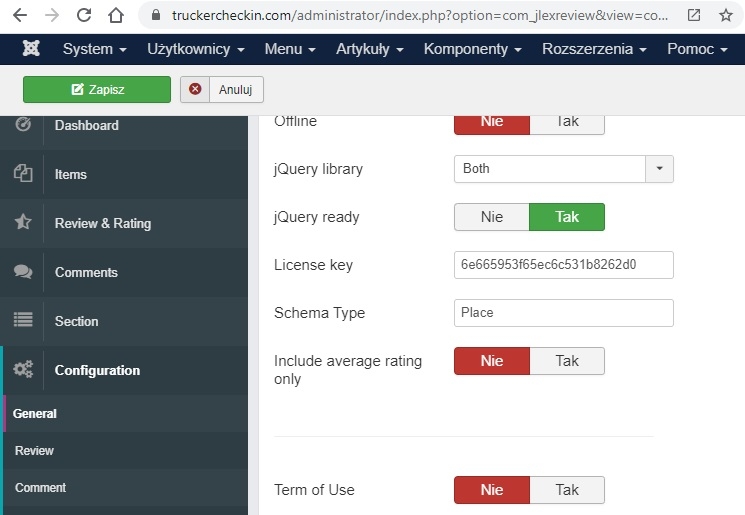The height and width of the screenshot is (515, 745).
Task: Set Offline to Tak
Action: tap(567, 121)
